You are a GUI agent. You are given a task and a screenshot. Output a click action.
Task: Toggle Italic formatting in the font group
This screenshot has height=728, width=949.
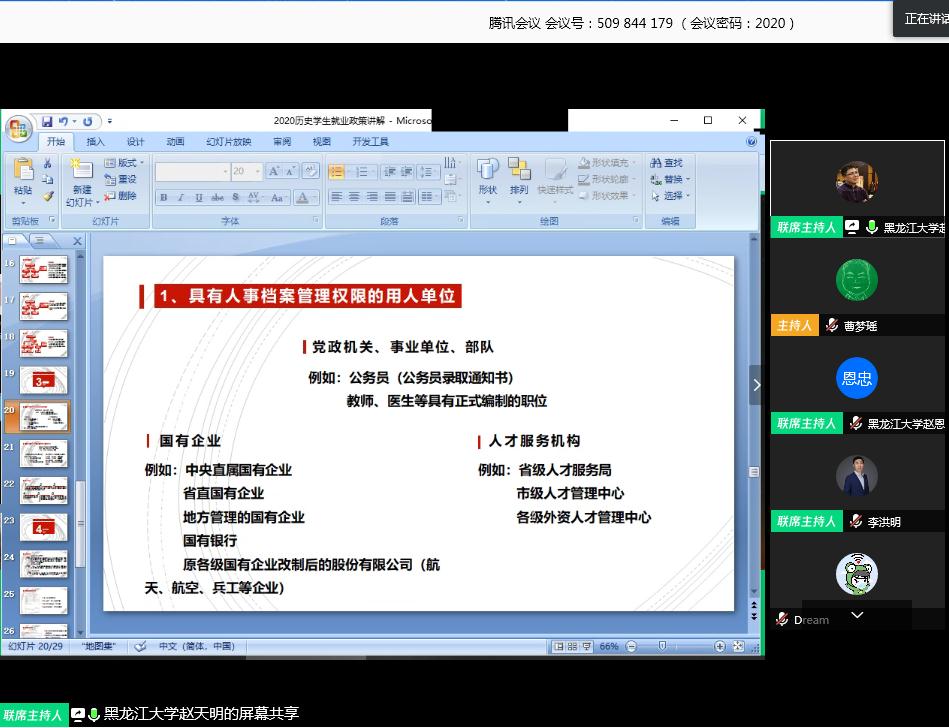179,198
